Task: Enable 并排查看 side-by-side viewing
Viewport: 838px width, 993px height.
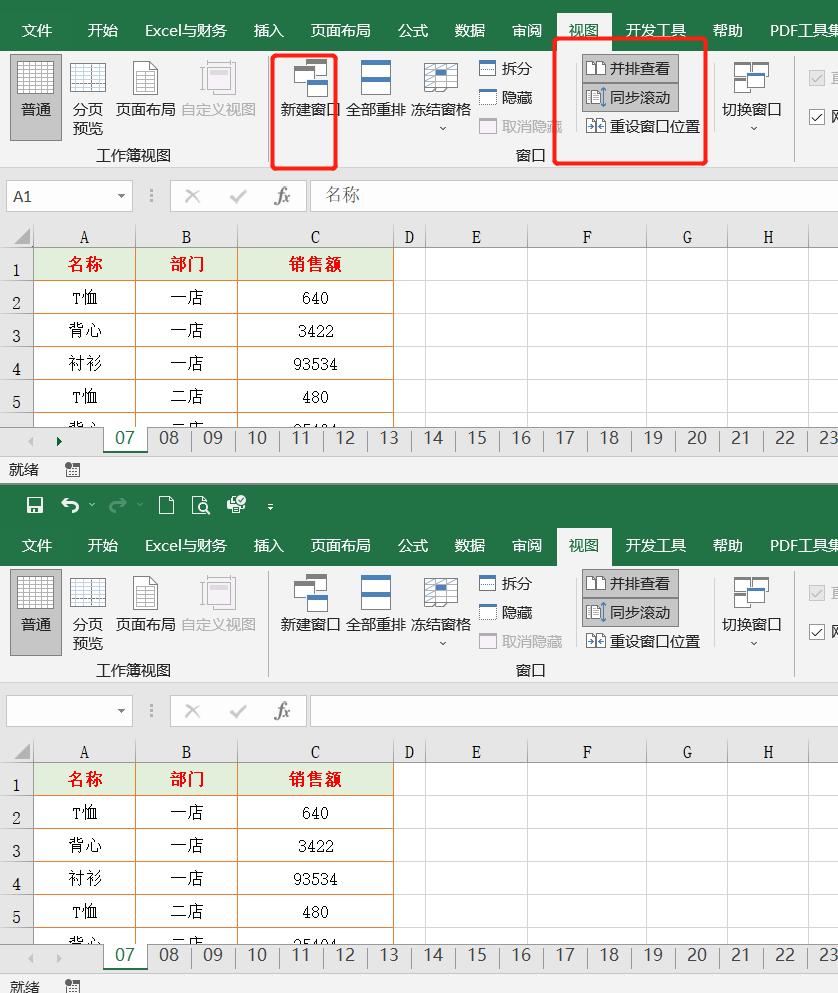Action: click(x=629, y=68)
